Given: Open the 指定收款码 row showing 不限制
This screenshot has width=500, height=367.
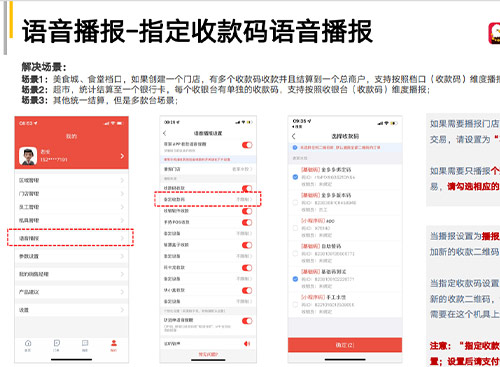Looking at the screenshot, I should [208, 199].
